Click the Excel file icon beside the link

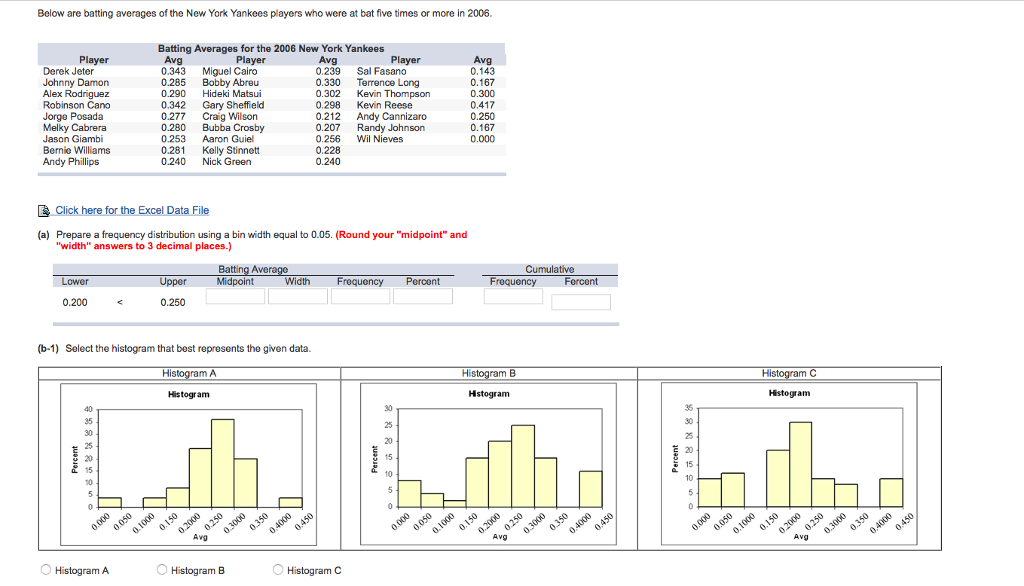45,210
